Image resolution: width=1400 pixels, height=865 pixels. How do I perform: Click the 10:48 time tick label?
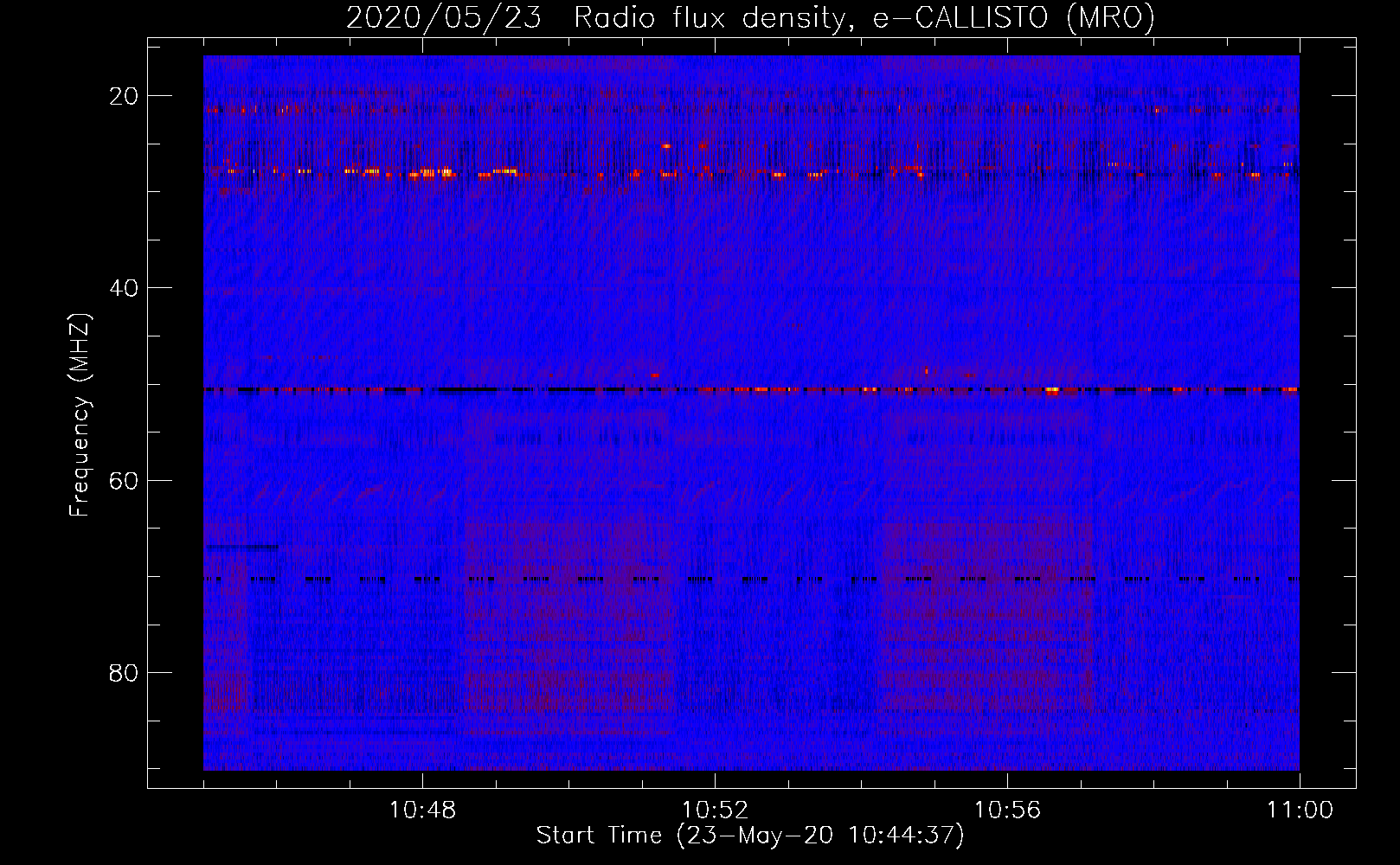422,811
